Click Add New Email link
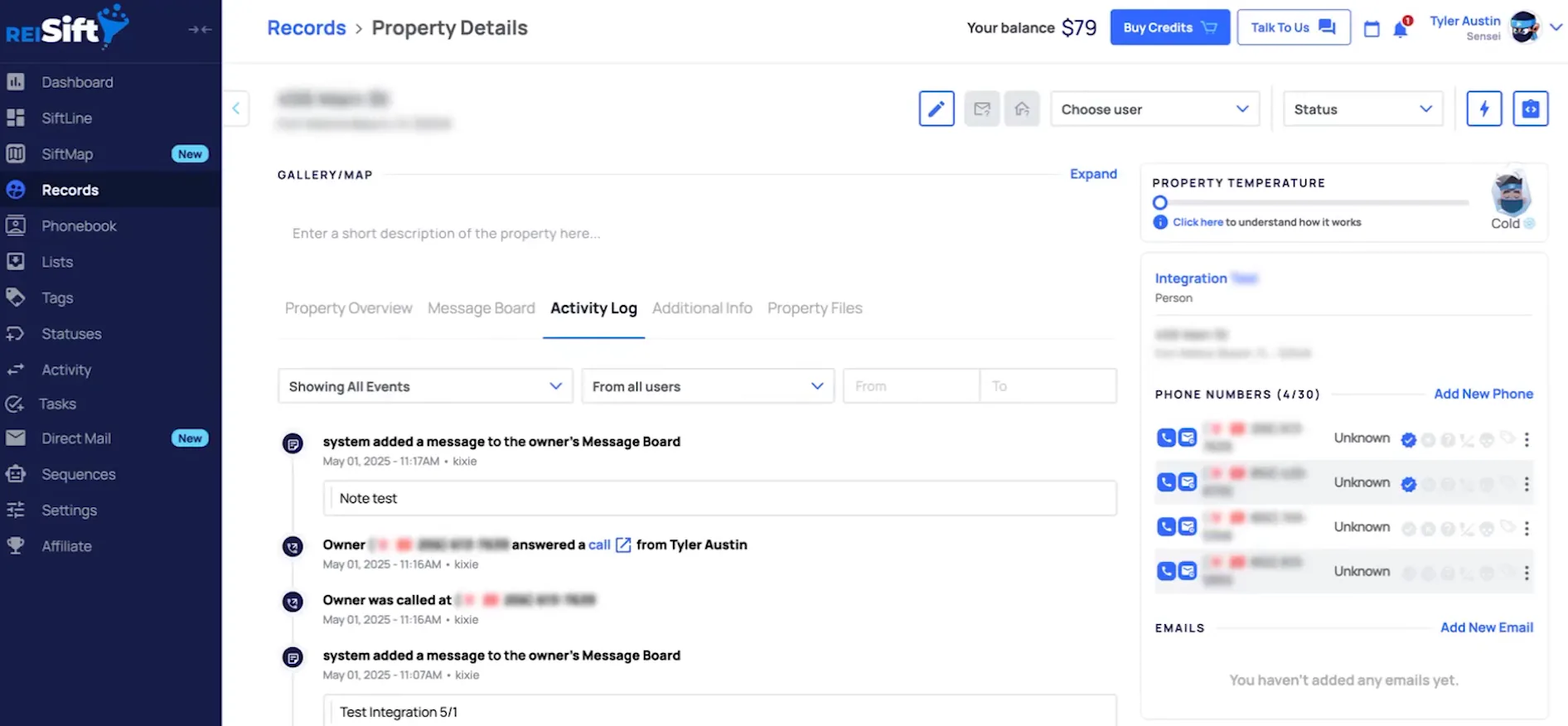The image size is (1568, 726). (1487, 627)
